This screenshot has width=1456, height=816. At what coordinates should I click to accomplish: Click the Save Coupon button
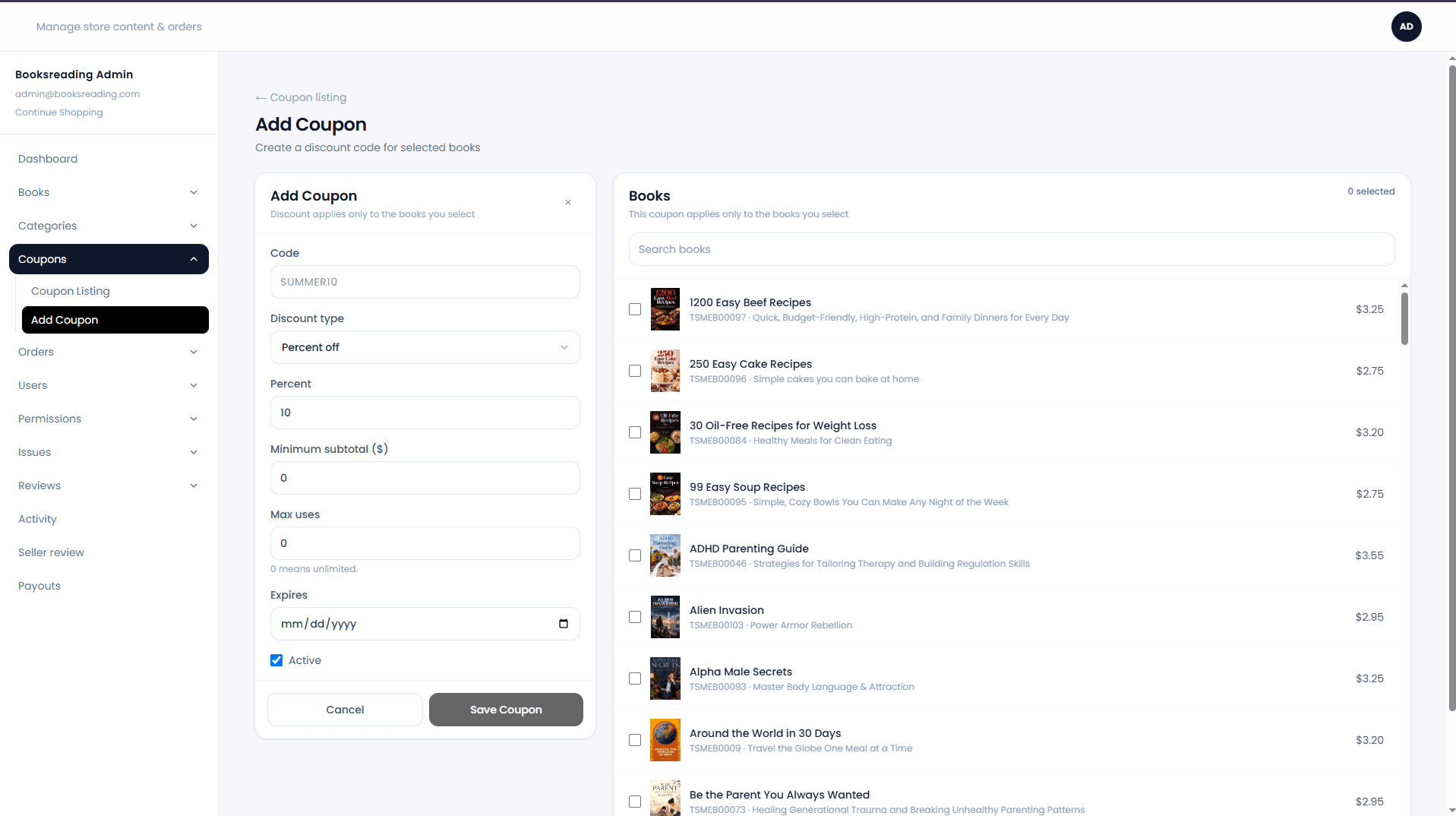(x=506, y=710)
